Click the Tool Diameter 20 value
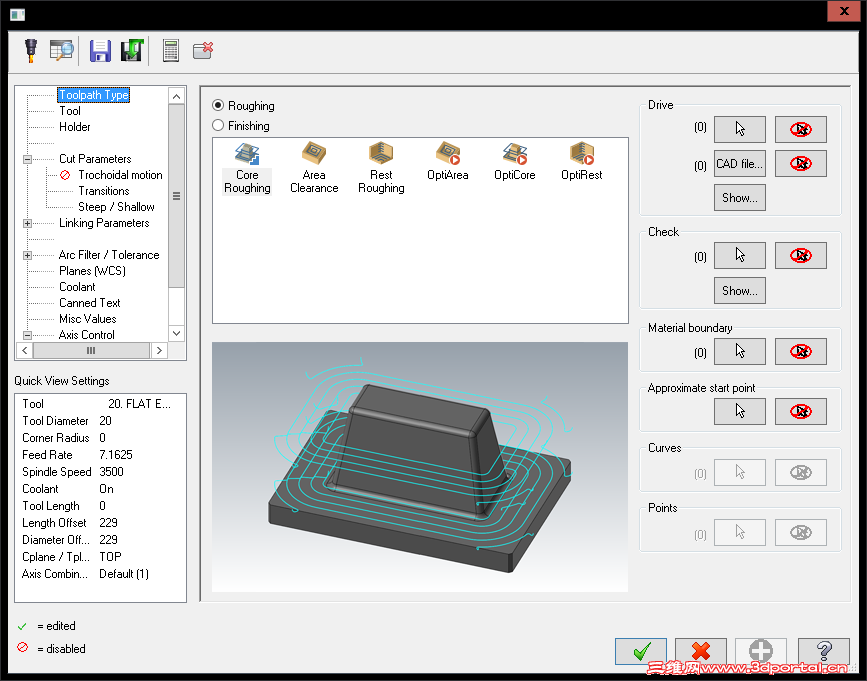The image size is (867, 681). 105,421
